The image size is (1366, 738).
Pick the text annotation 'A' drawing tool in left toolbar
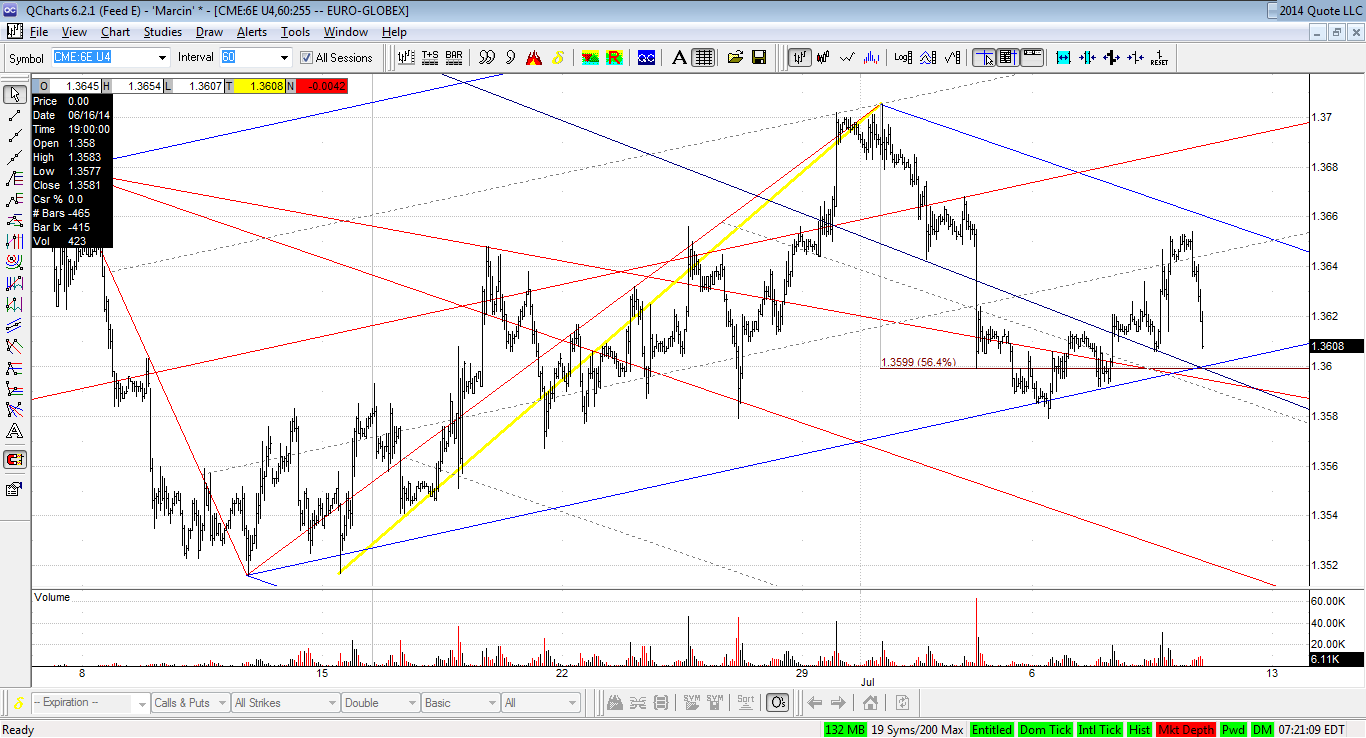click(15, 432)
